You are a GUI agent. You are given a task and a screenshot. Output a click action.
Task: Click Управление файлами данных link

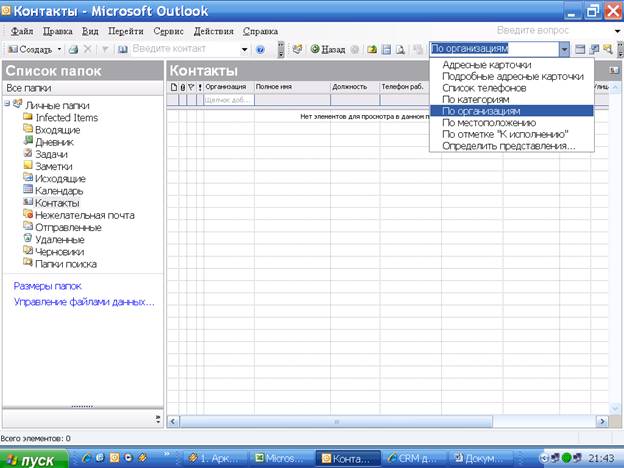click(84, 301)
